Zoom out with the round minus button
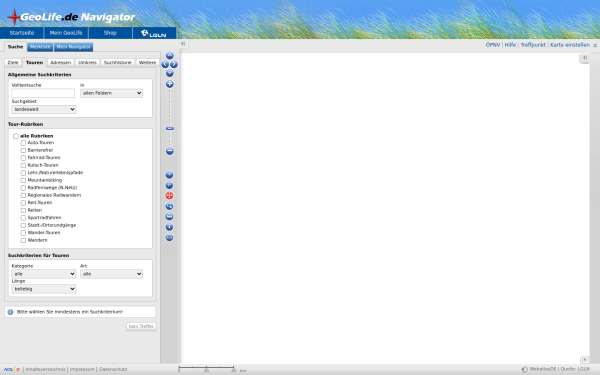The width and height of the screenshot is (600, 375). coord(170,151)
